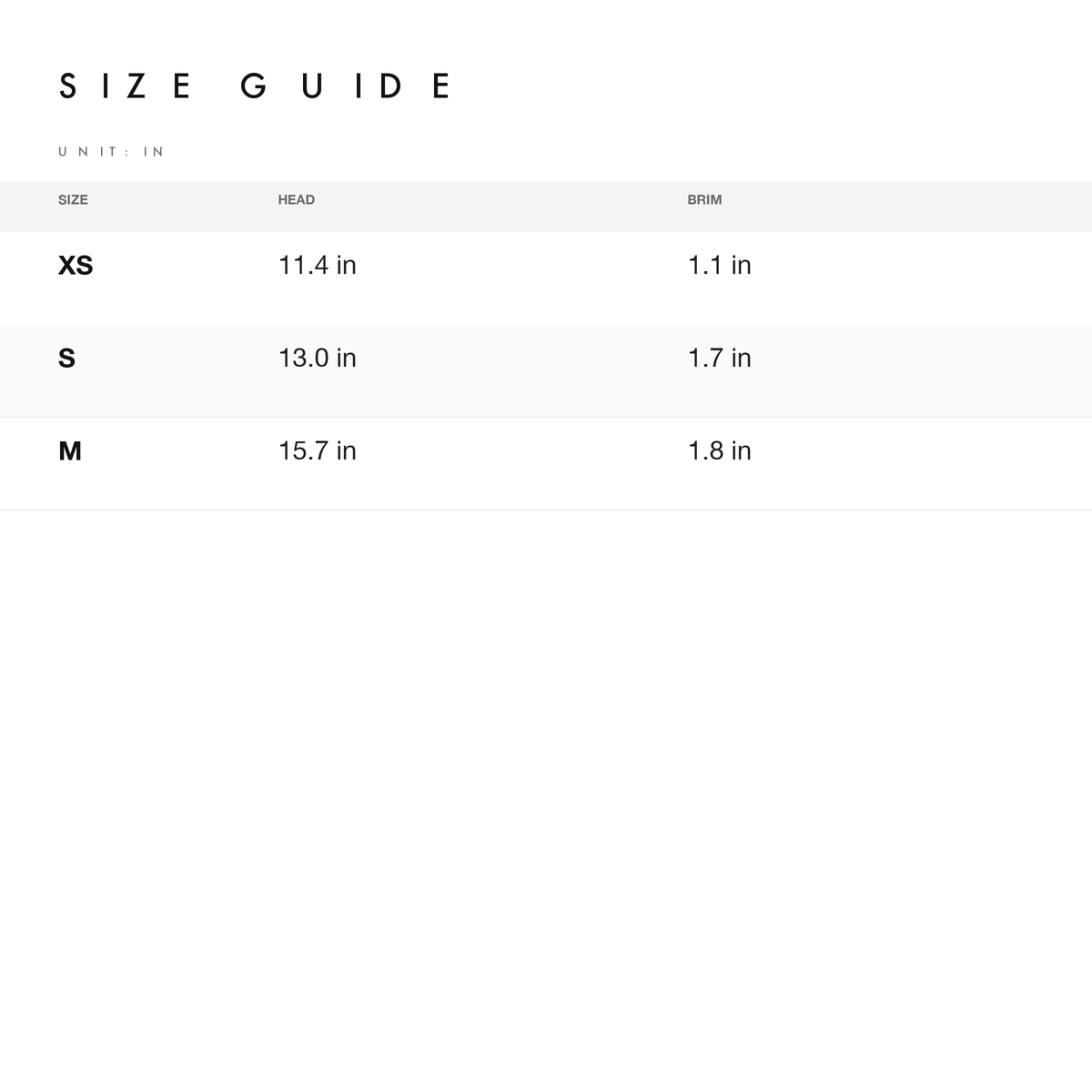Click the SIZE GUIDE heading
Image resolution: width=1092 pixels, height=1092 pixels.
[x=254, y=86]
